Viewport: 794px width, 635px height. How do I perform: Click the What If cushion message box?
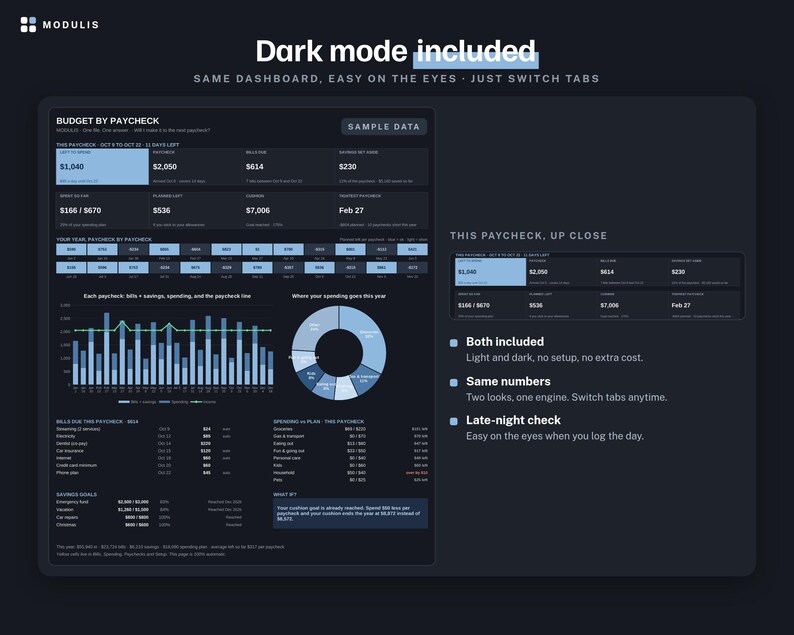[x=350, y=513]
